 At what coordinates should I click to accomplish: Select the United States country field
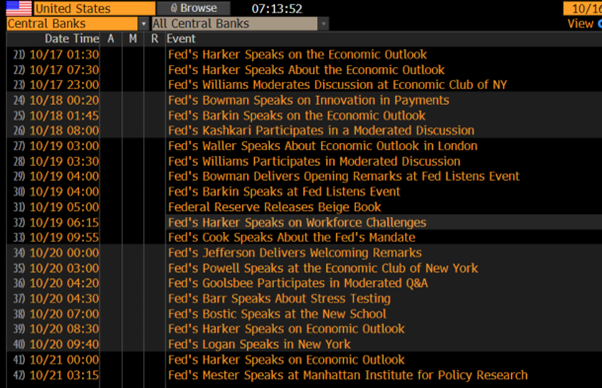pyautogui.click(x=94, y=8)
